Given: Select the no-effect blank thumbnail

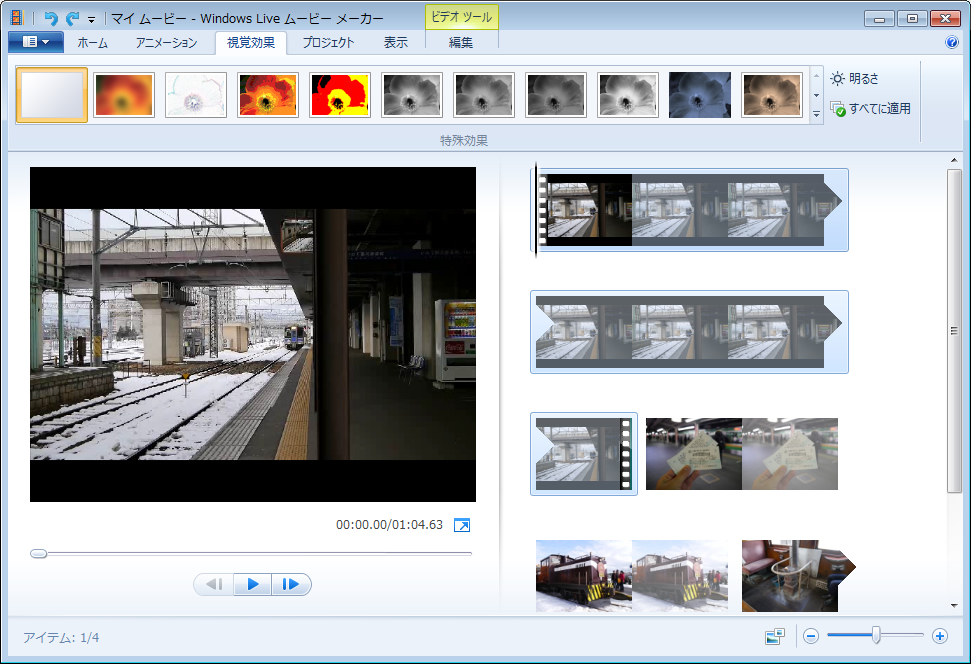Looking at the screenshot, I should point(52,95).
